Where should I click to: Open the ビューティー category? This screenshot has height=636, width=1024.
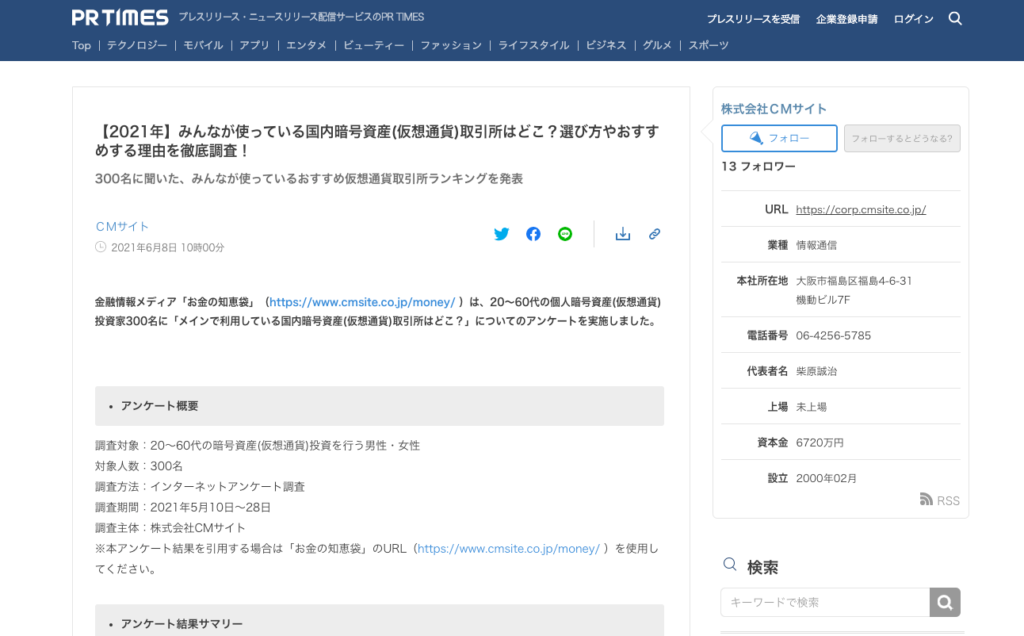pos(374,45)
